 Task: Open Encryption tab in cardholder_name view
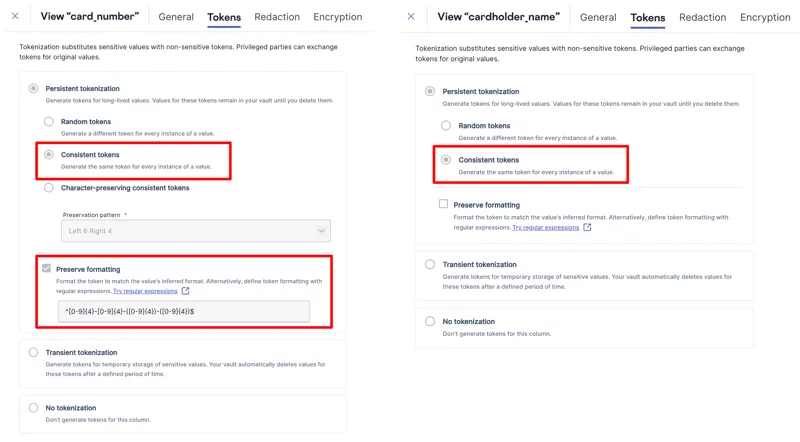[x=765, y=17]
